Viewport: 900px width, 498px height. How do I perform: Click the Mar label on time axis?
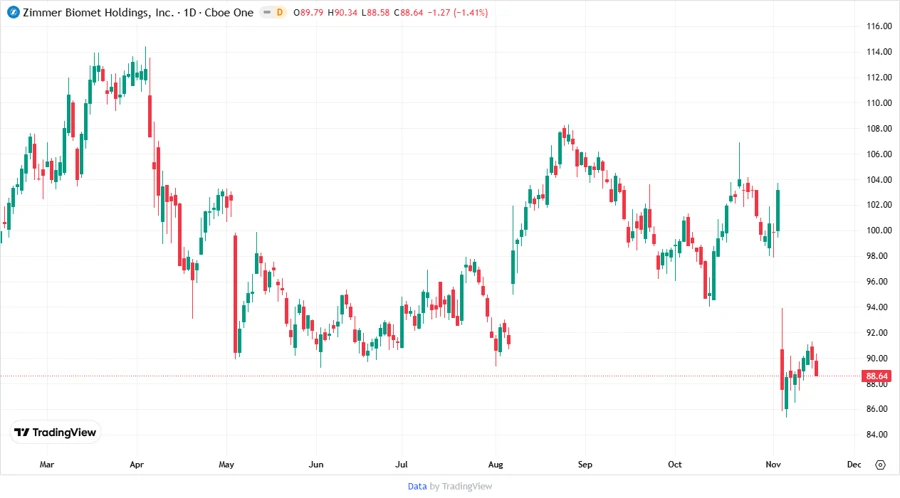[47, 464]
